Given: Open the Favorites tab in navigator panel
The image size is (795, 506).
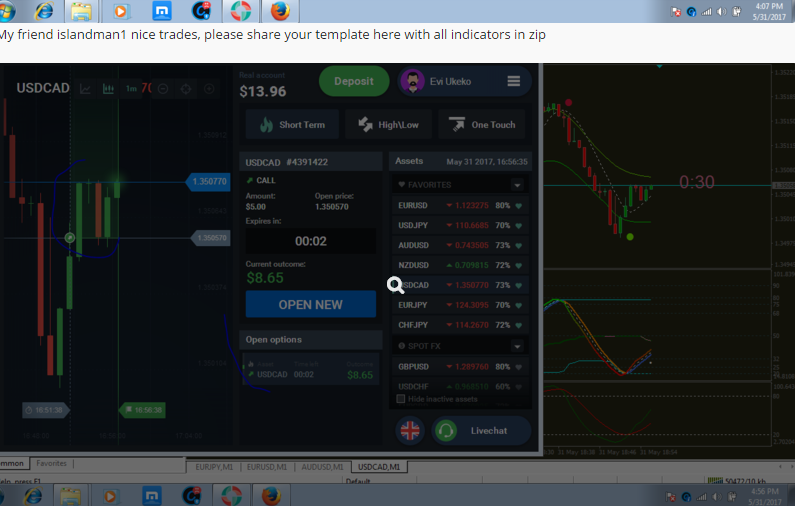Looking at the screenshot, I should (x=51, y=463).
